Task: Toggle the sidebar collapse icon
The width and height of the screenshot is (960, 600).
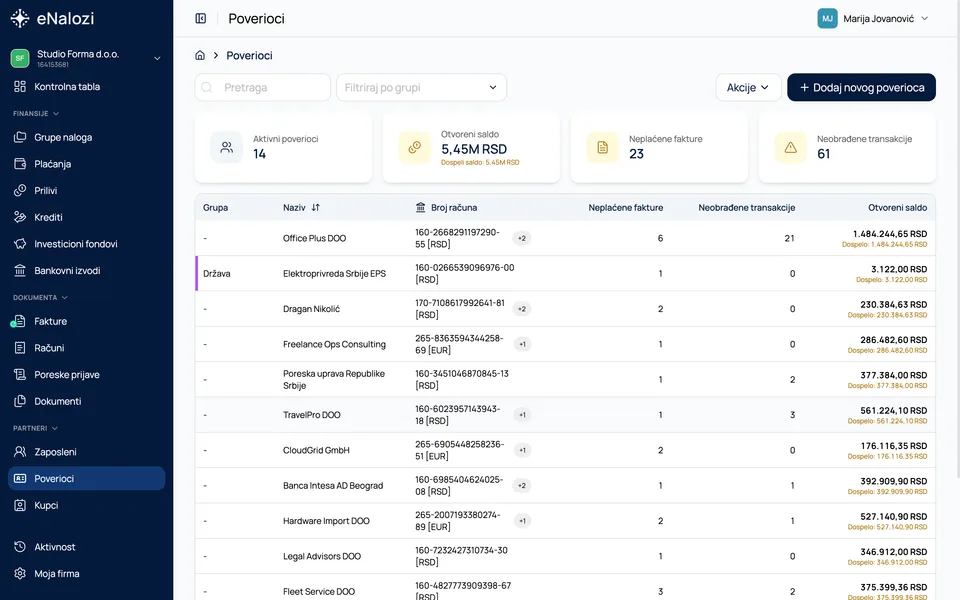Action: (201, 18)
